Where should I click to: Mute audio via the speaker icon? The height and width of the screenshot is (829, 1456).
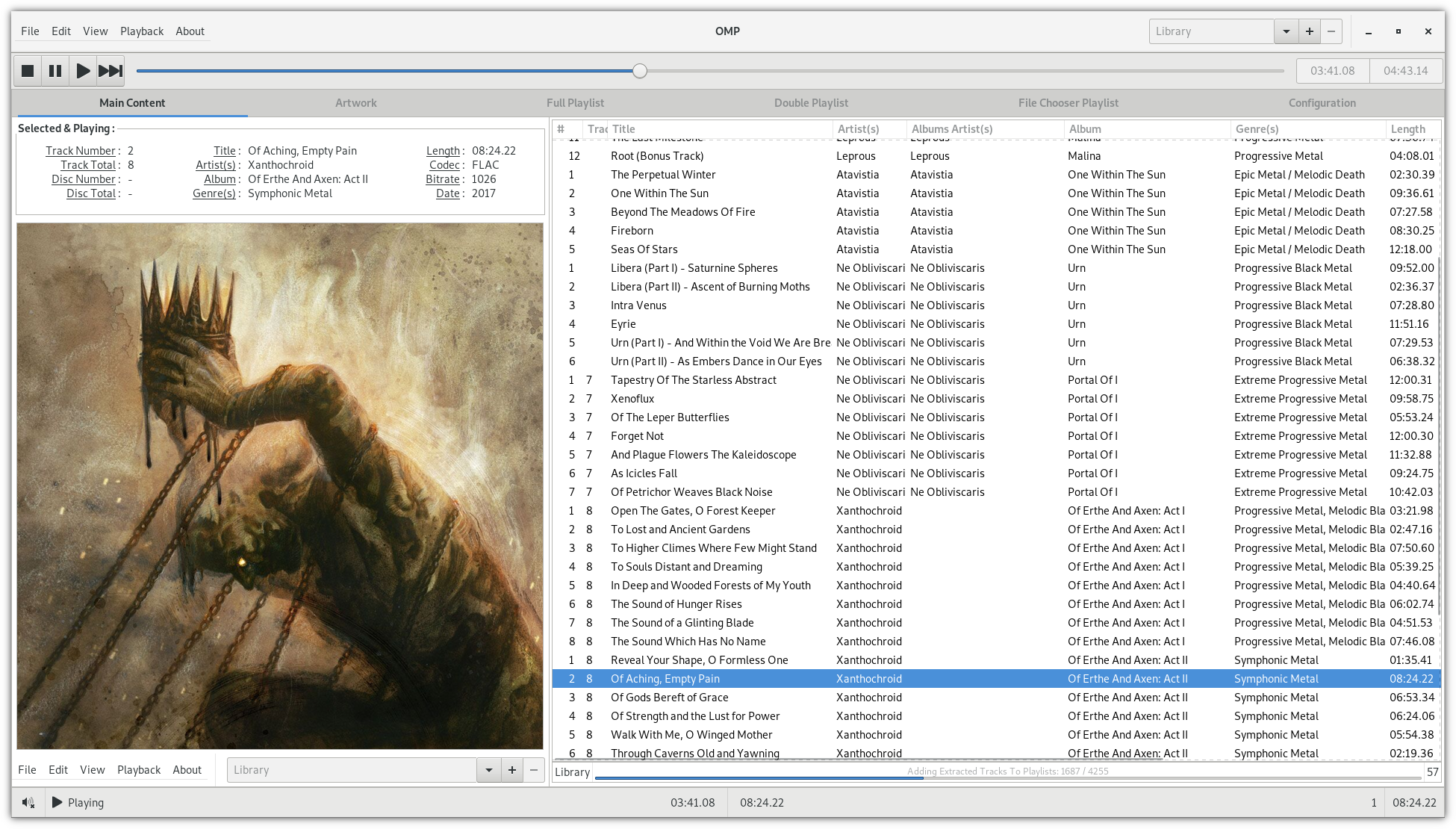point(28,803)
